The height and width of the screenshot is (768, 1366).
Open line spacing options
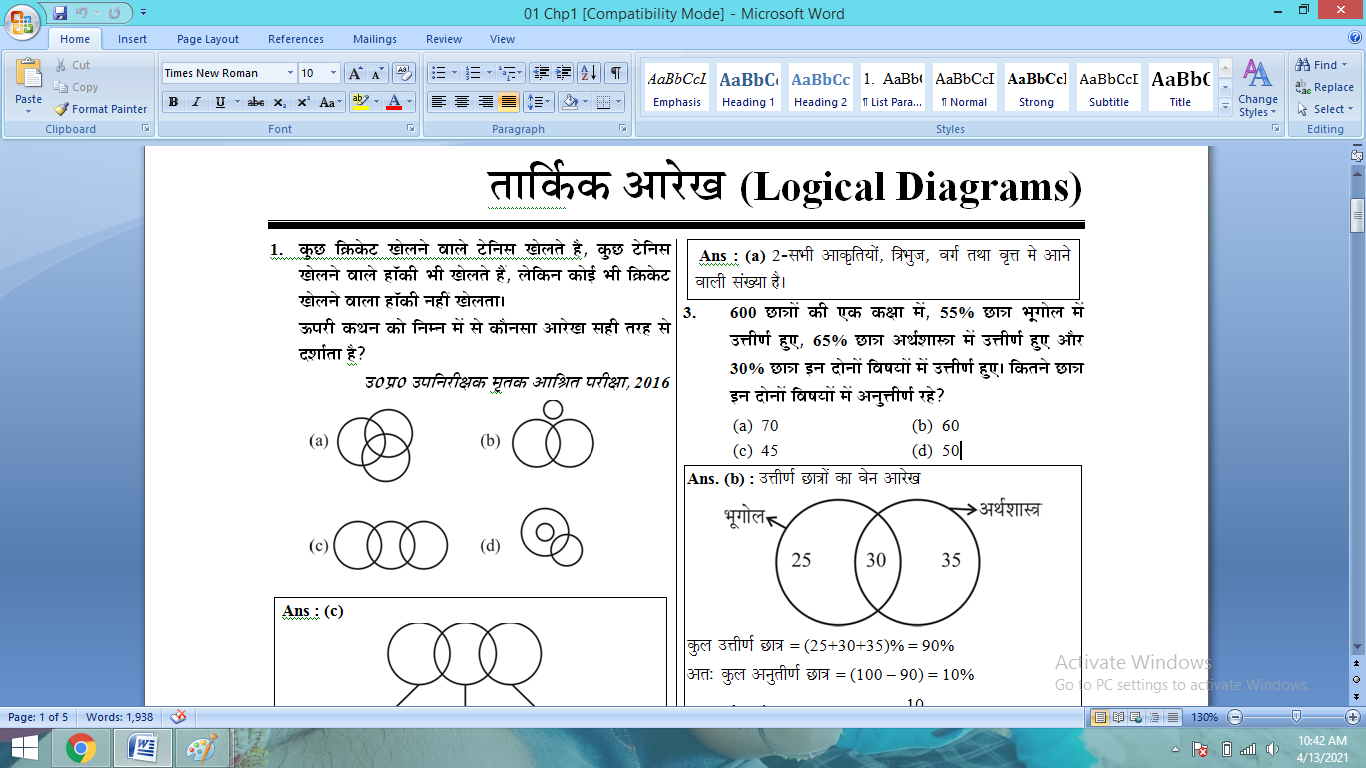tap(539, 102)
